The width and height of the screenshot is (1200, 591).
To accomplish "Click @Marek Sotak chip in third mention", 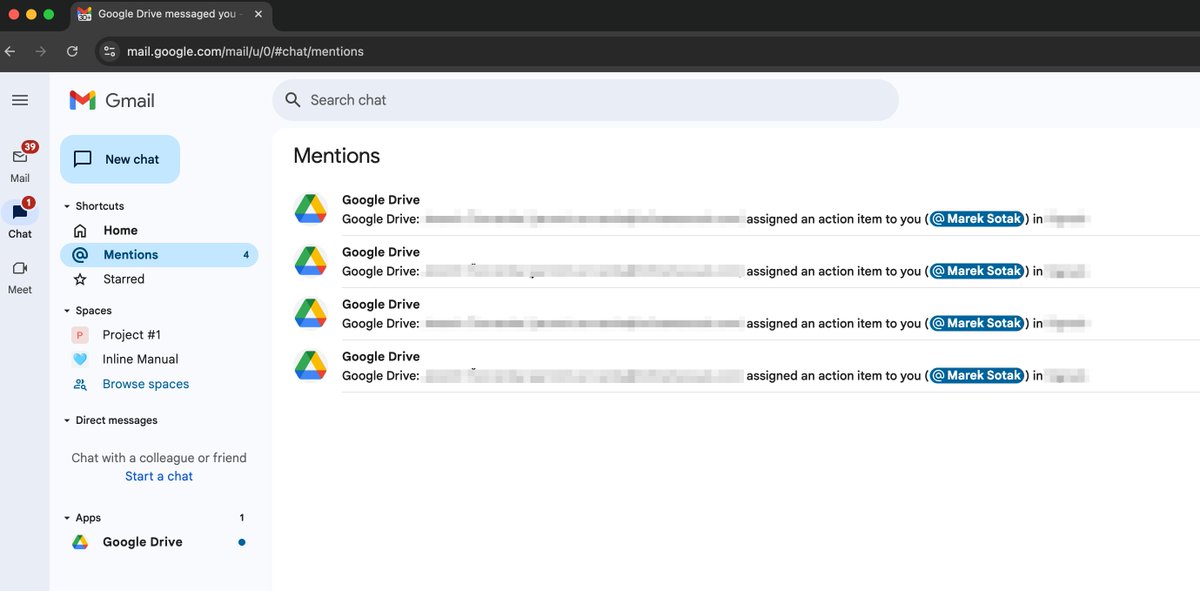I will [x=977, y=323].
